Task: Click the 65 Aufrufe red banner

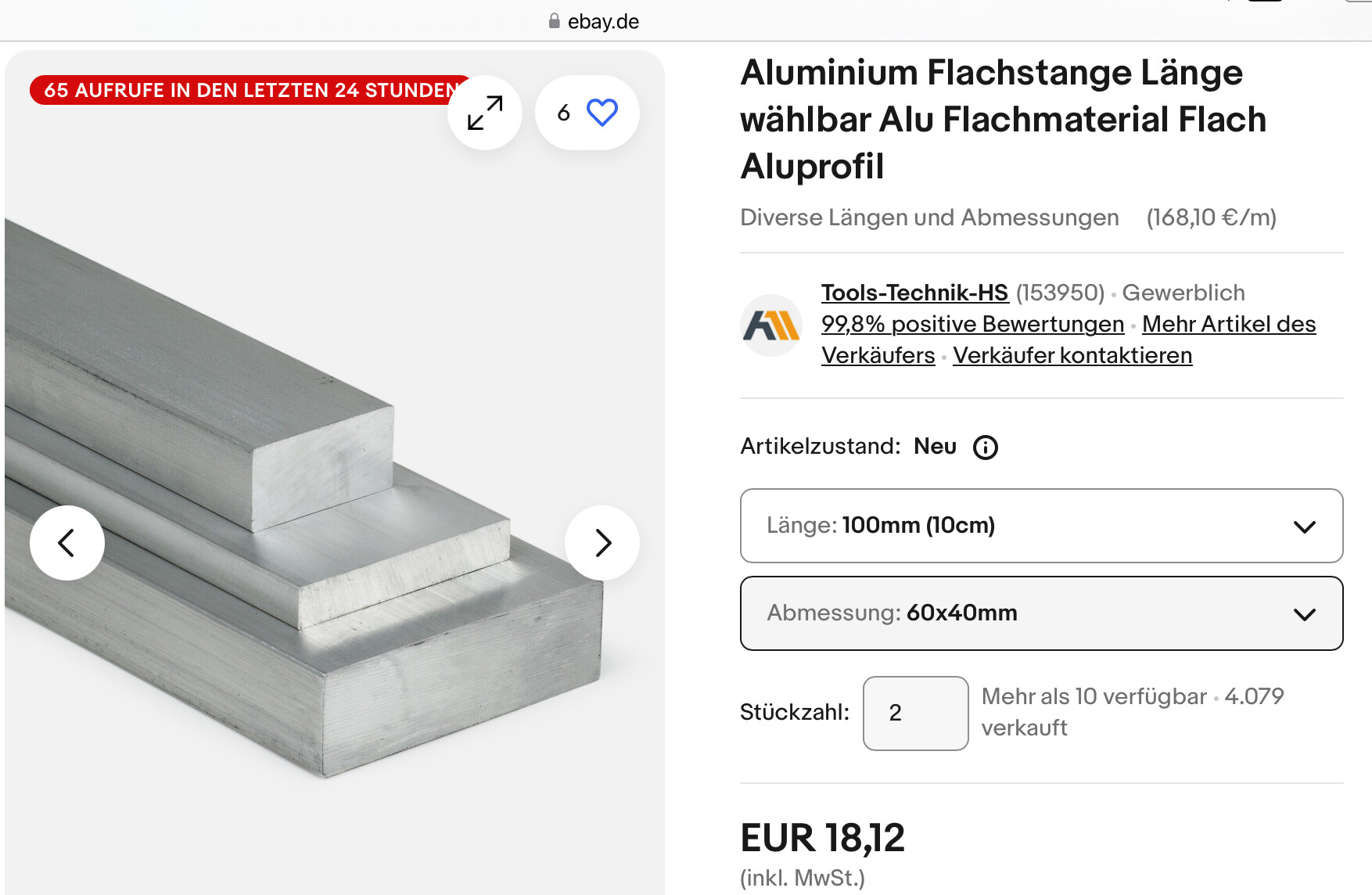Action: (242, 90)
